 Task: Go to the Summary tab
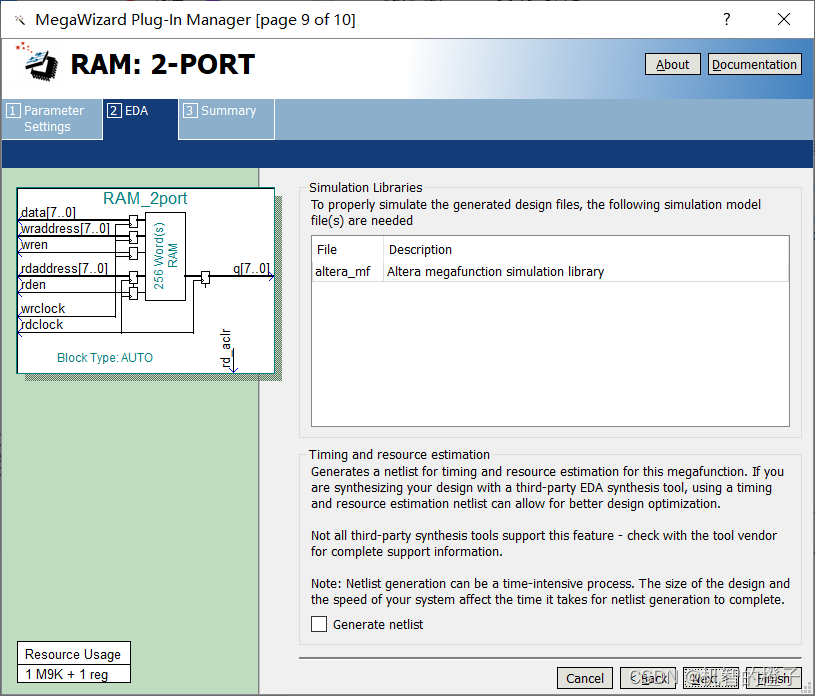226,119
